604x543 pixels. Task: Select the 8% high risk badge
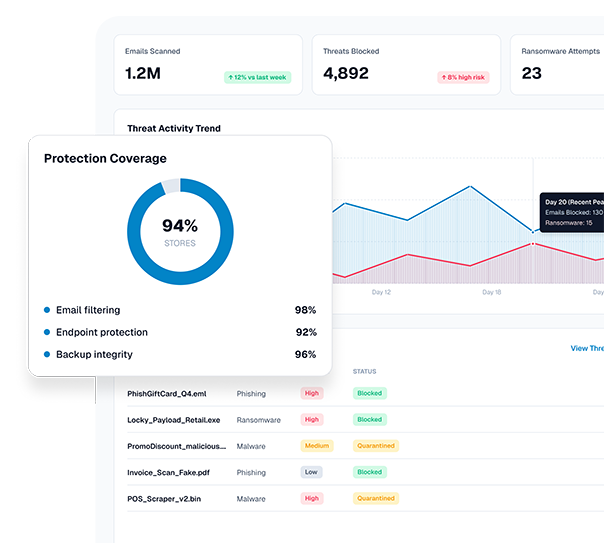[463, 77]
